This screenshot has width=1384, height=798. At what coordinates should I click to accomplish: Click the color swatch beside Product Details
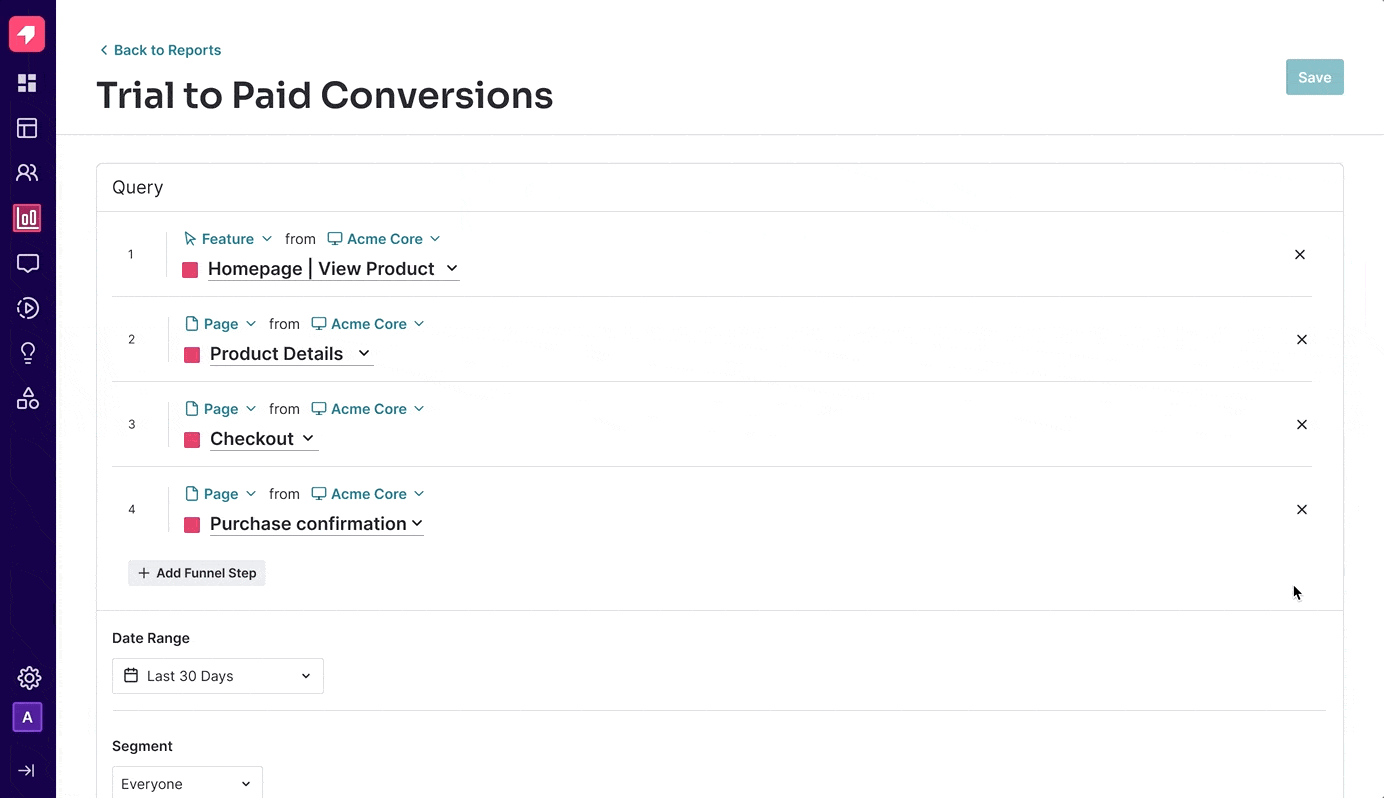pyautogui.click(x=192, y=355)
